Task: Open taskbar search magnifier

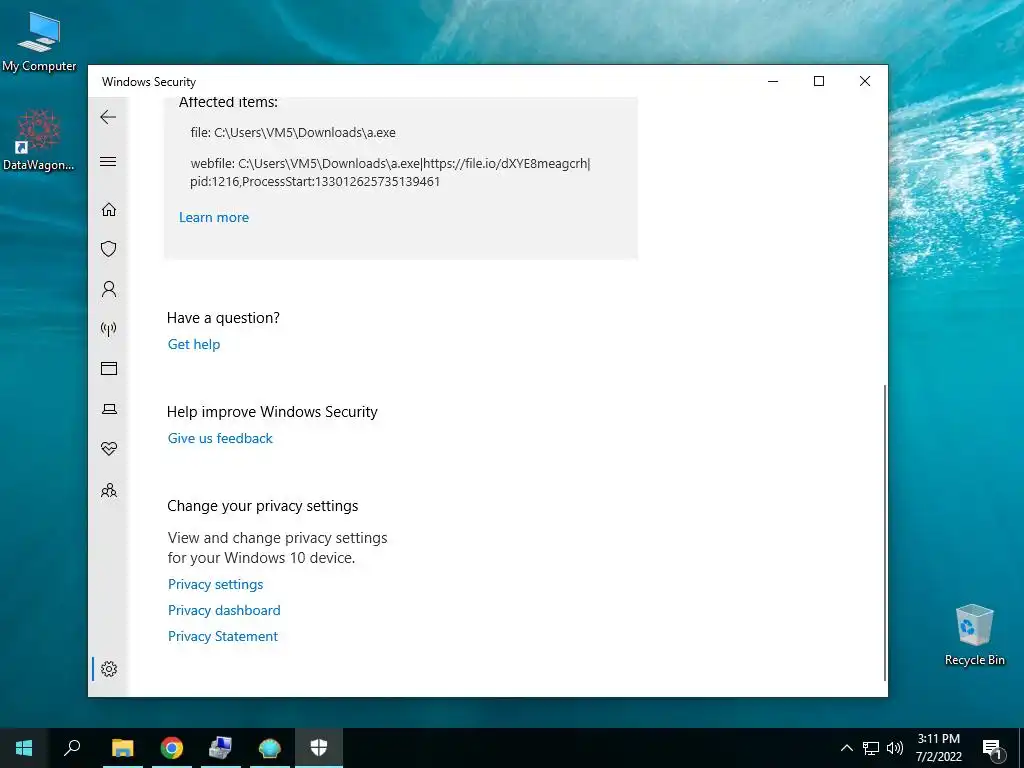Action: tap(72, 748)
